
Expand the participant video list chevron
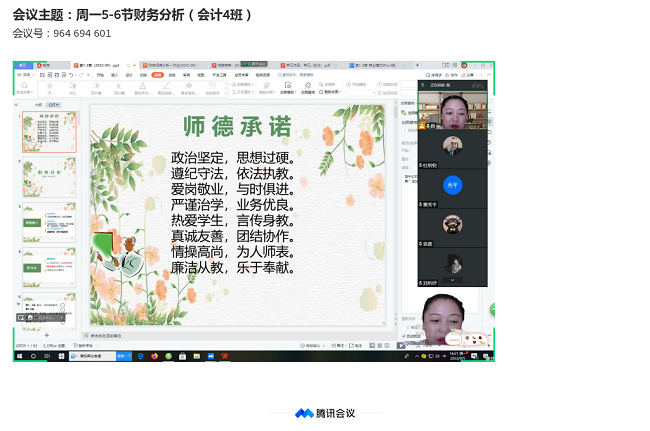(453, 281)
